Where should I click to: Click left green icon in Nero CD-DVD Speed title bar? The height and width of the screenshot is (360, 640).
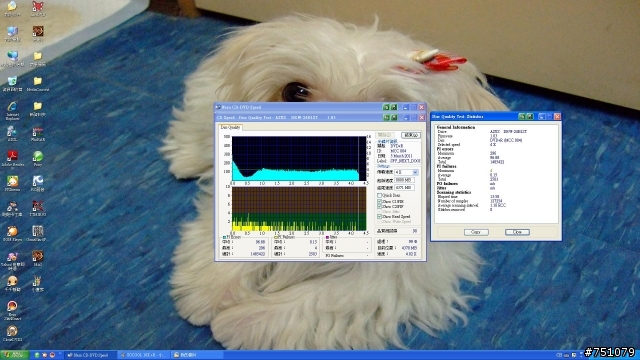pyautogui.click(x=386, y=107)
